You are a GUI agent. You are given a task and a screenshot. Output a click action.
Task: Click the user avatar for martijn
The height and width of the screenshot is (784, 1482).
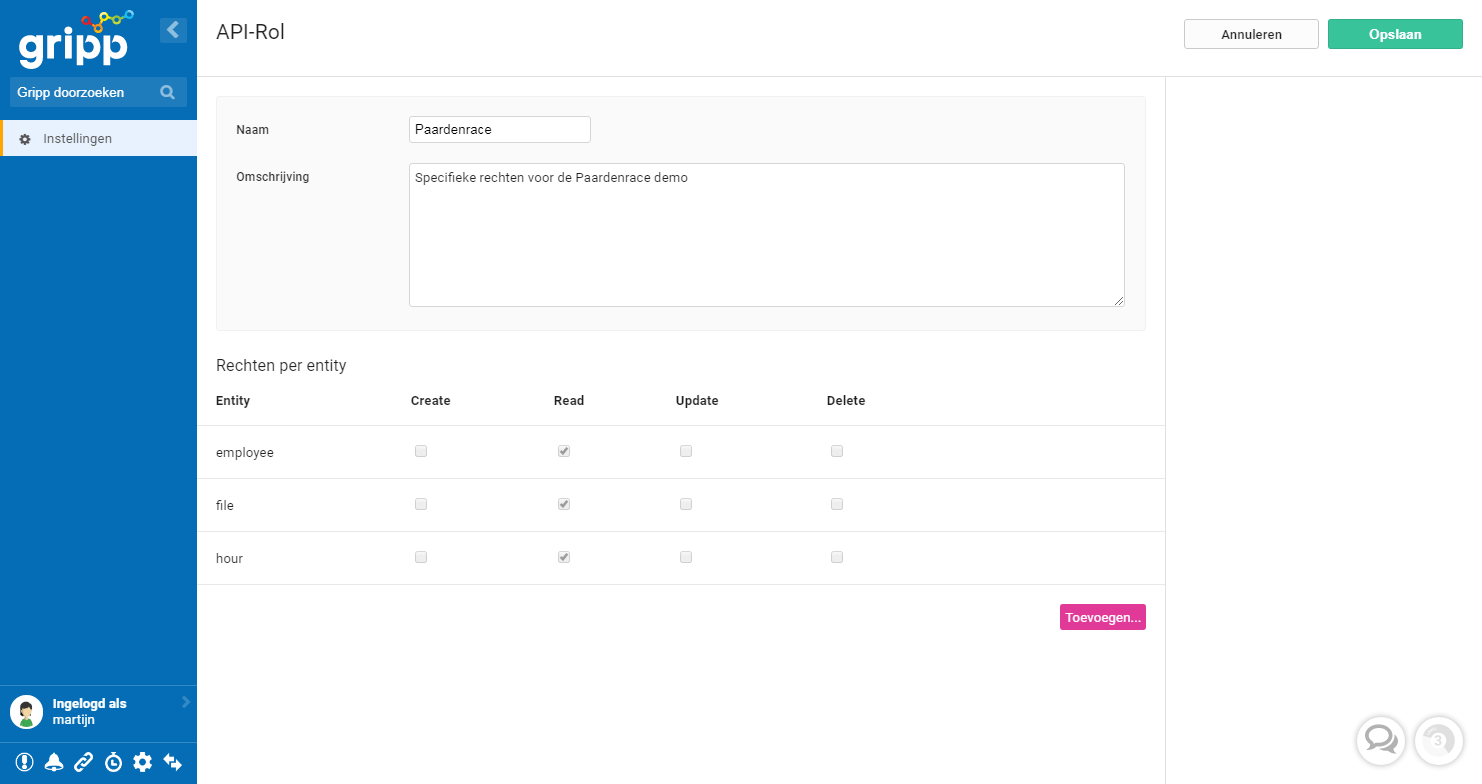coord(27,712)
